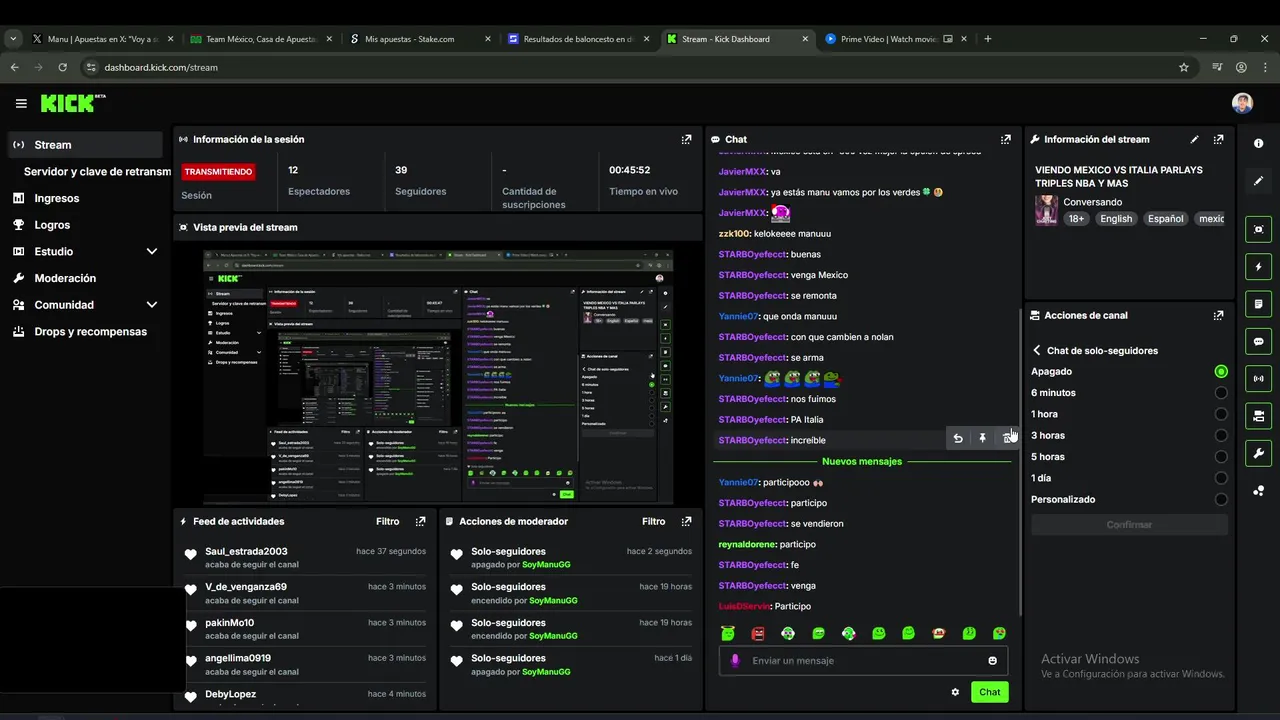Click the Enviar un mensaje input
This screenshot has width=1280, height=720.
[863, 661]
